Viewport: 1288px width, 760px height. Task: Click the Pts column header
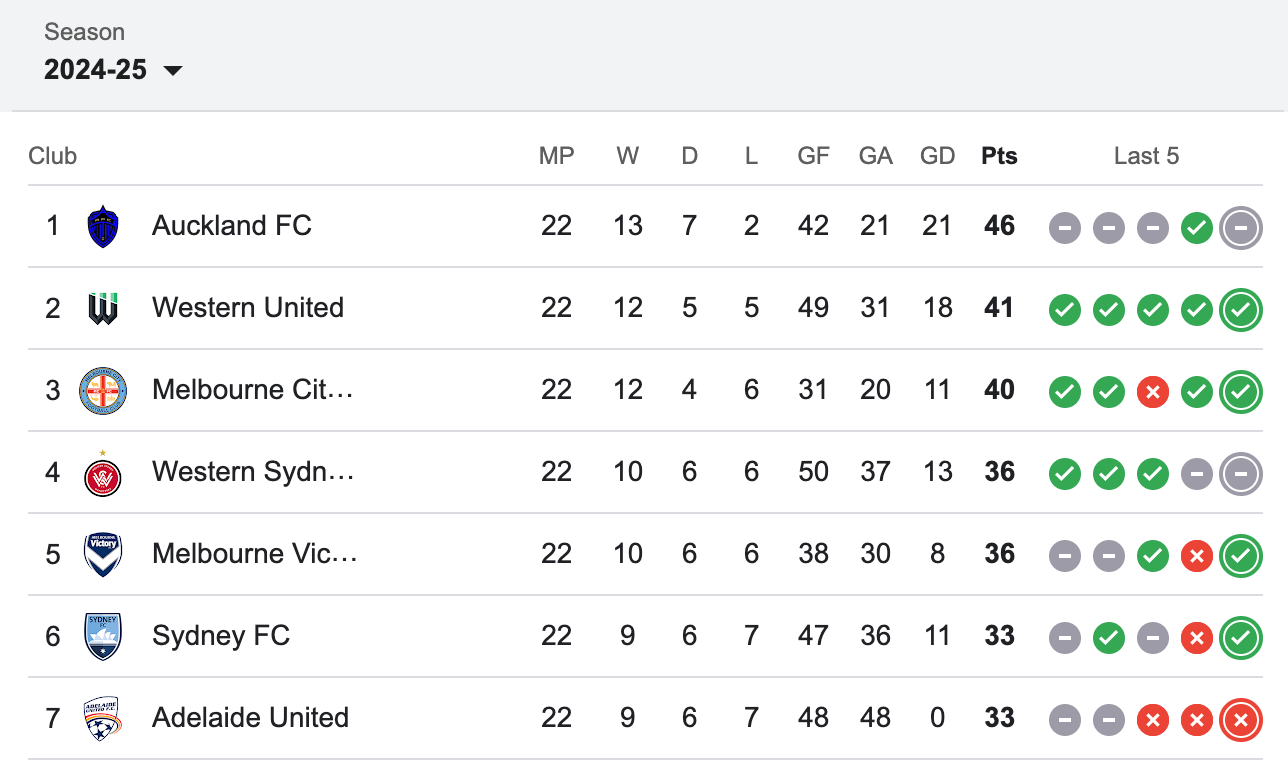click(999, 156)
